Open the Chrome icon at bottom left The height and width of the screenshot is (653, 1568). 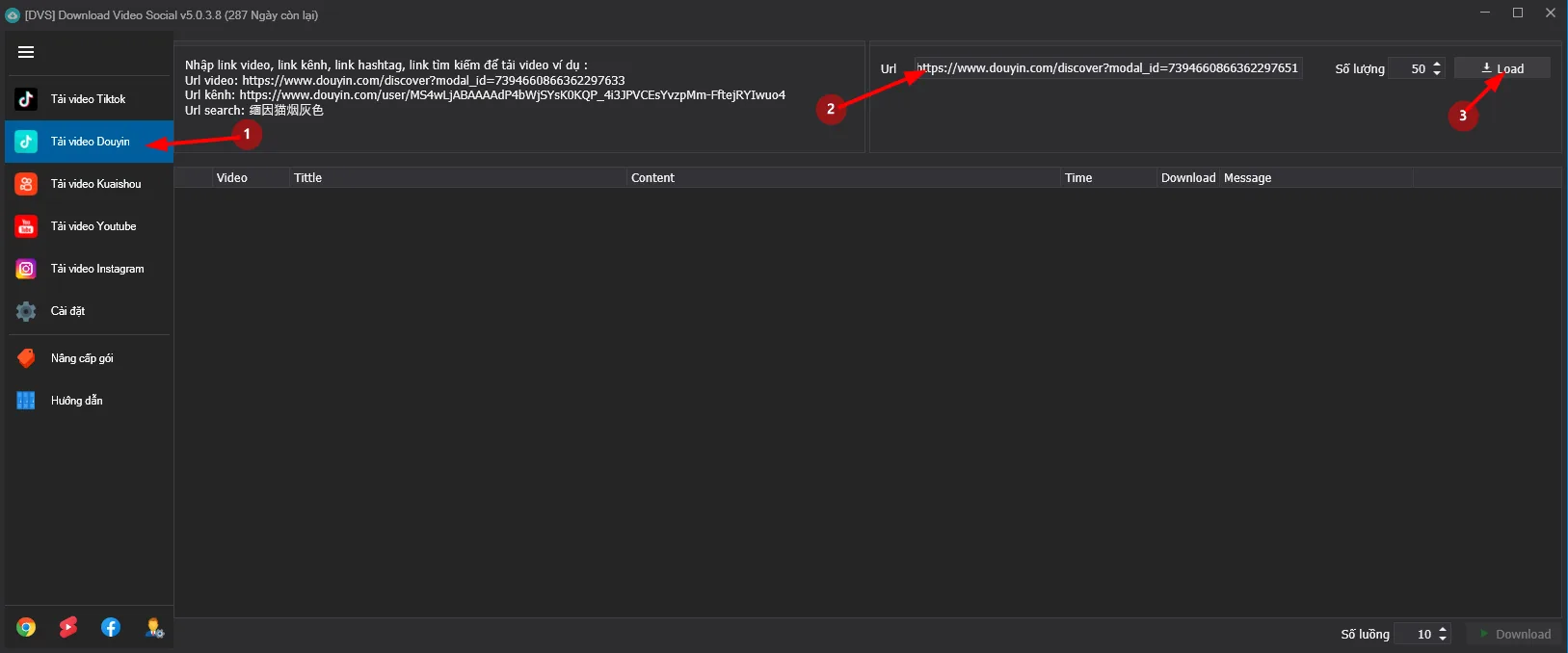pos(26,628)
